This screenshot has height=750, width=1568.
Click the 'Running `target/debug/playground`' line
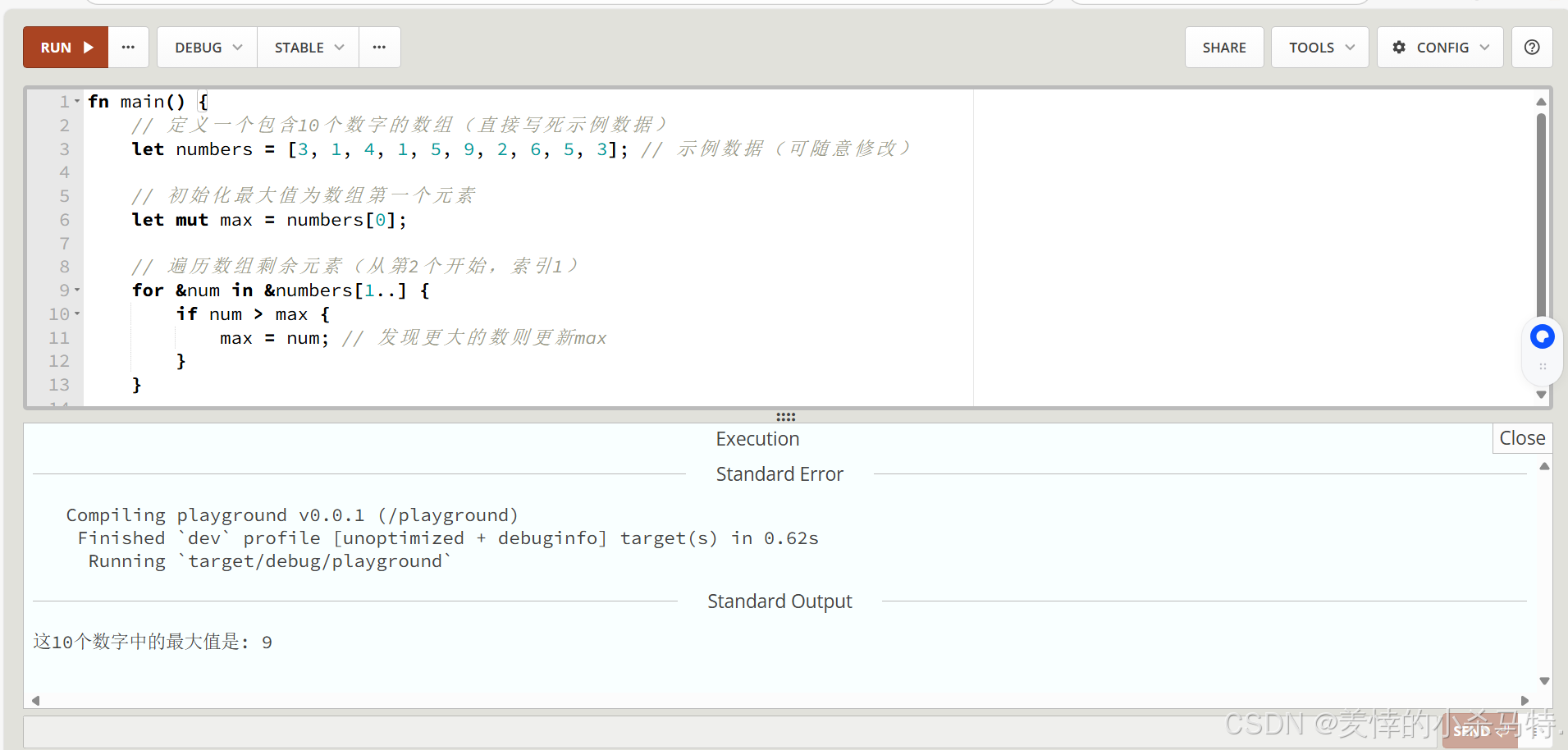270,561
